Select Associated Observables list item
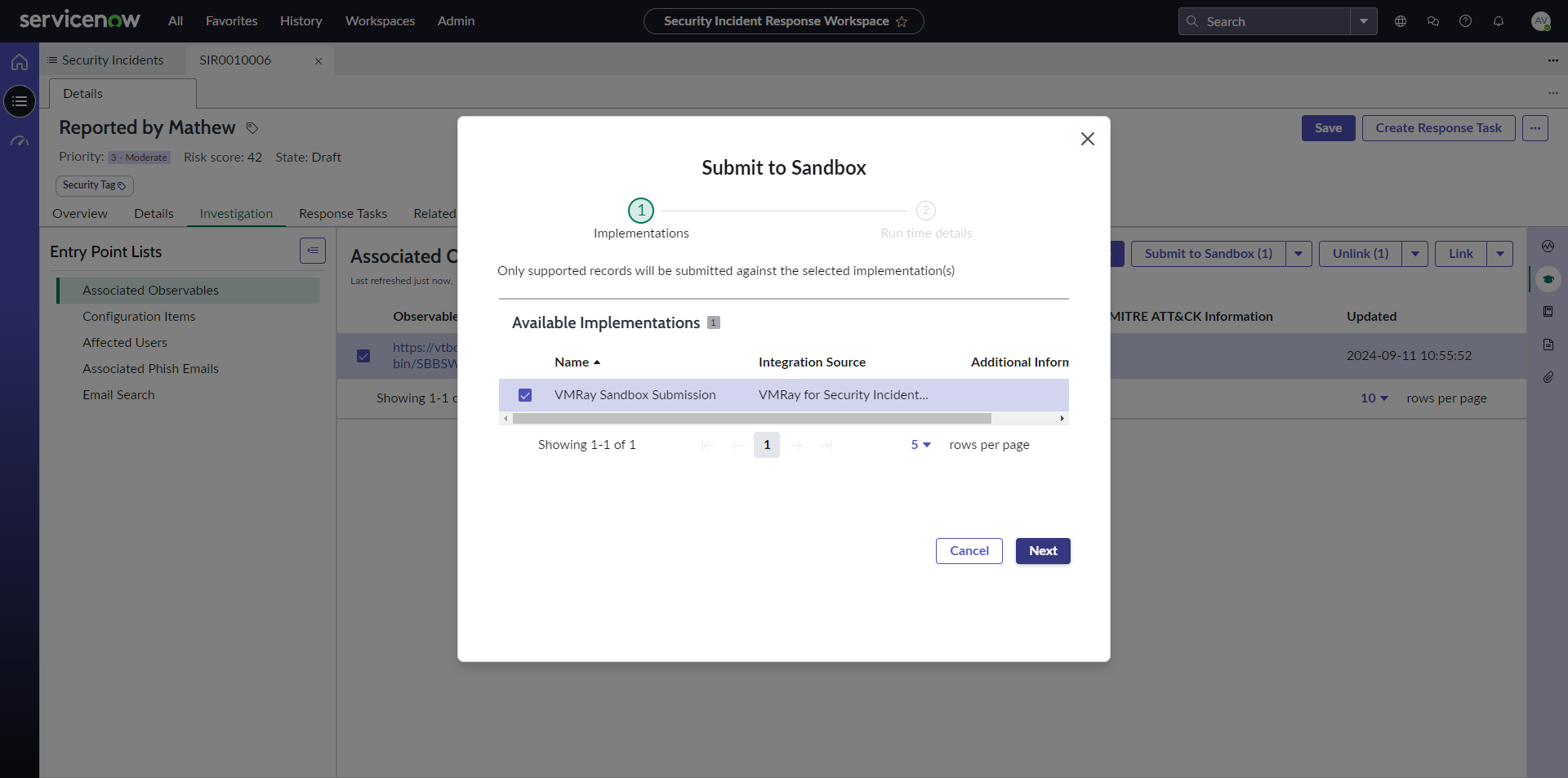The image size is (1568, 778). click(x=188, y=291)
